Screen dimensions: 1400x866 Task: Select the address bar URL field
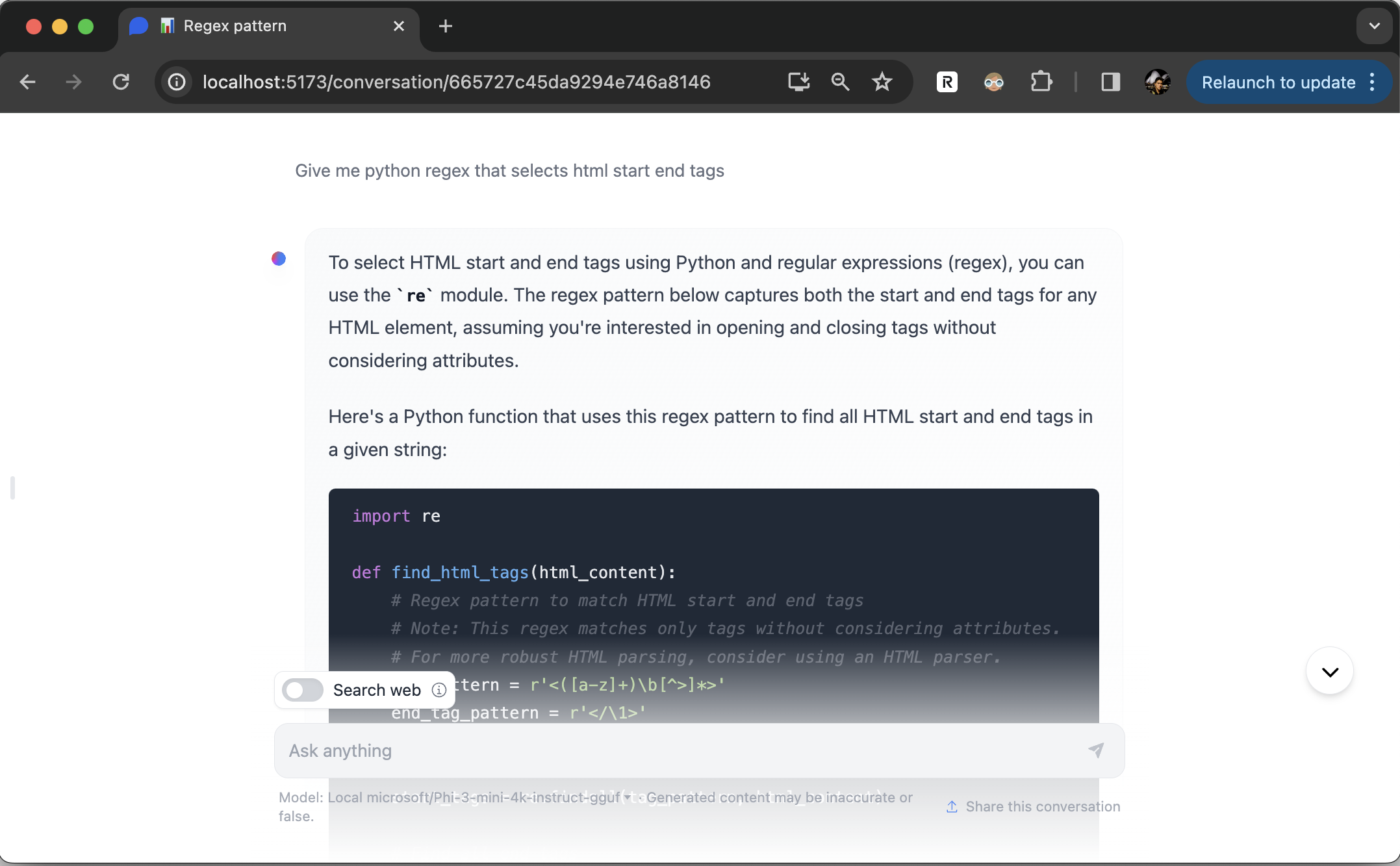[x=456, y=82]
